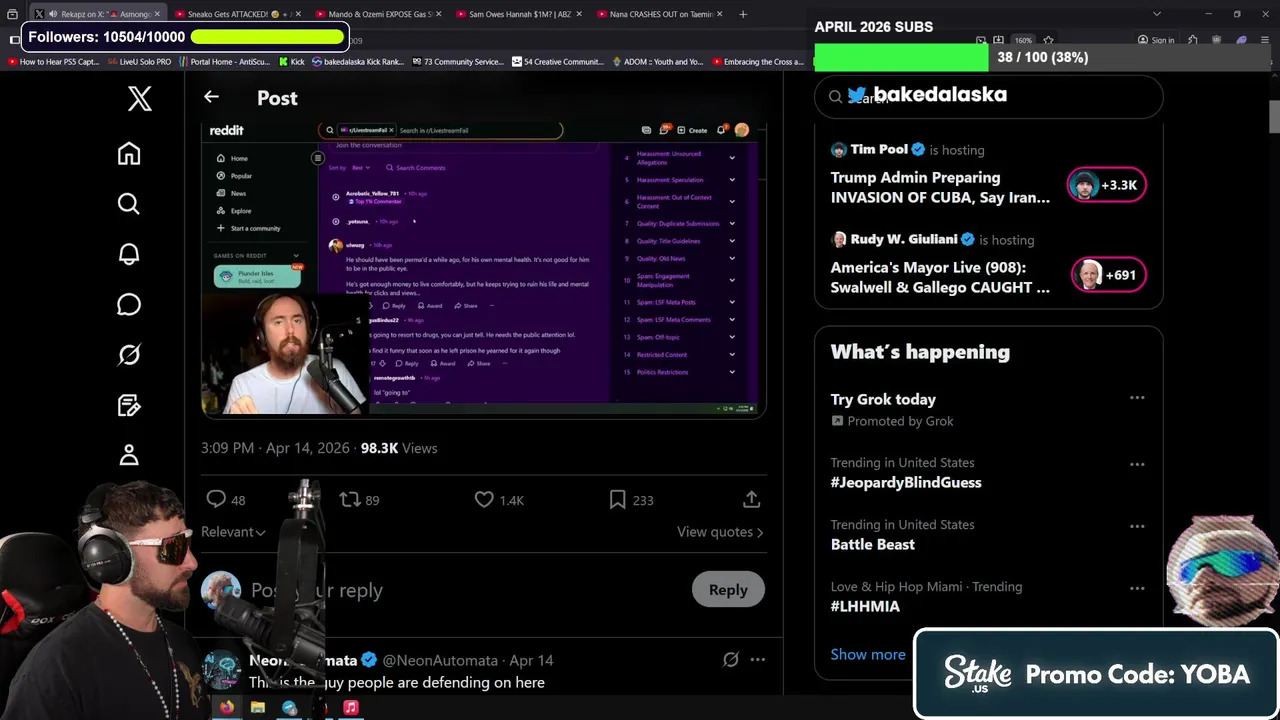Open LiveU Solo PRO bookmark

click(139, 62)
